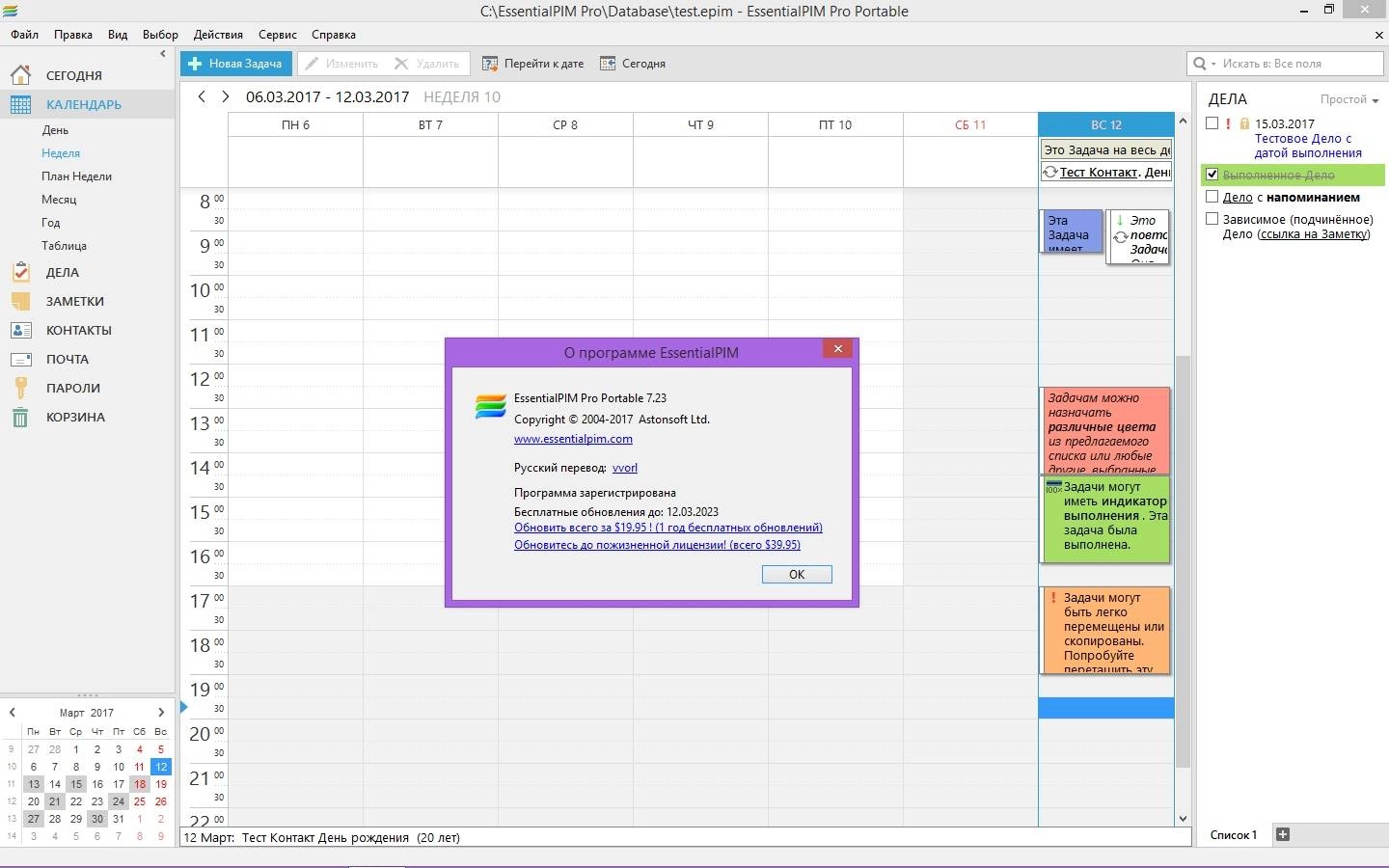Collapse the left navigation panel arrow
Viewport: 1389px width, 868px height.
162,54
